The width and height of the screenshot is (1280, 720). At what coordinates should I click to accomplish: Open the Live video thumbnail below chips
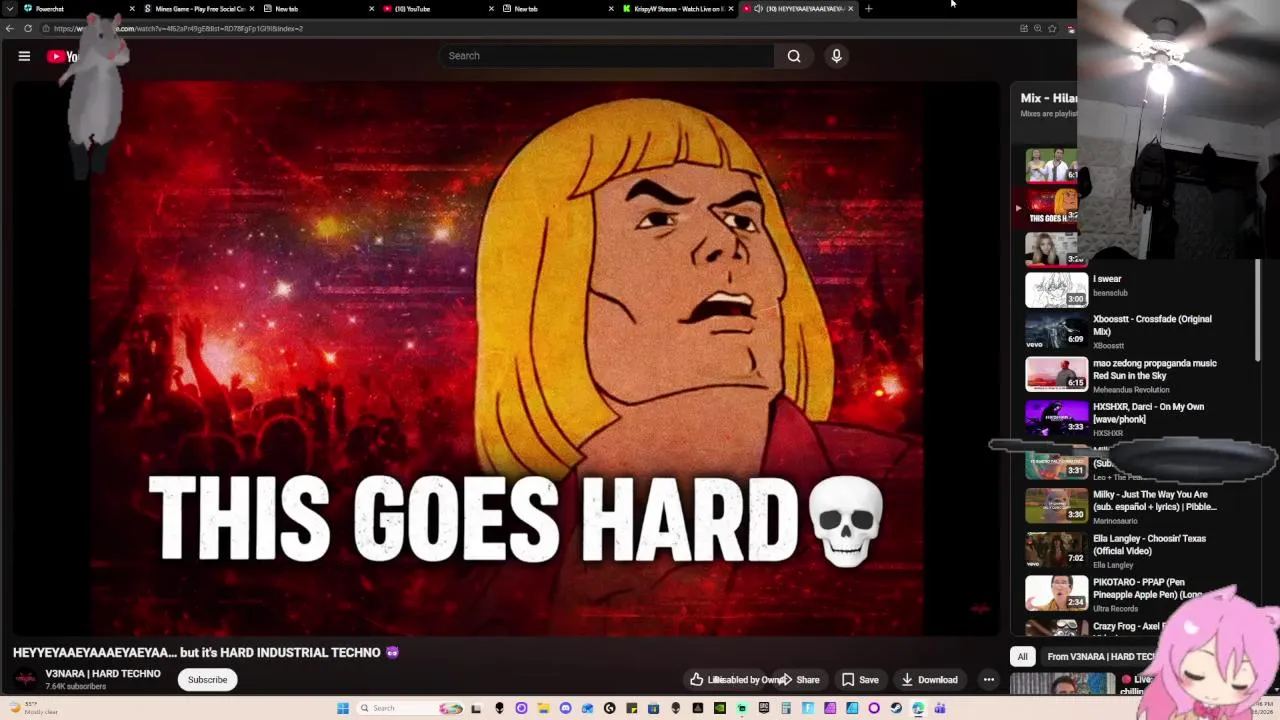(1063, 685)
